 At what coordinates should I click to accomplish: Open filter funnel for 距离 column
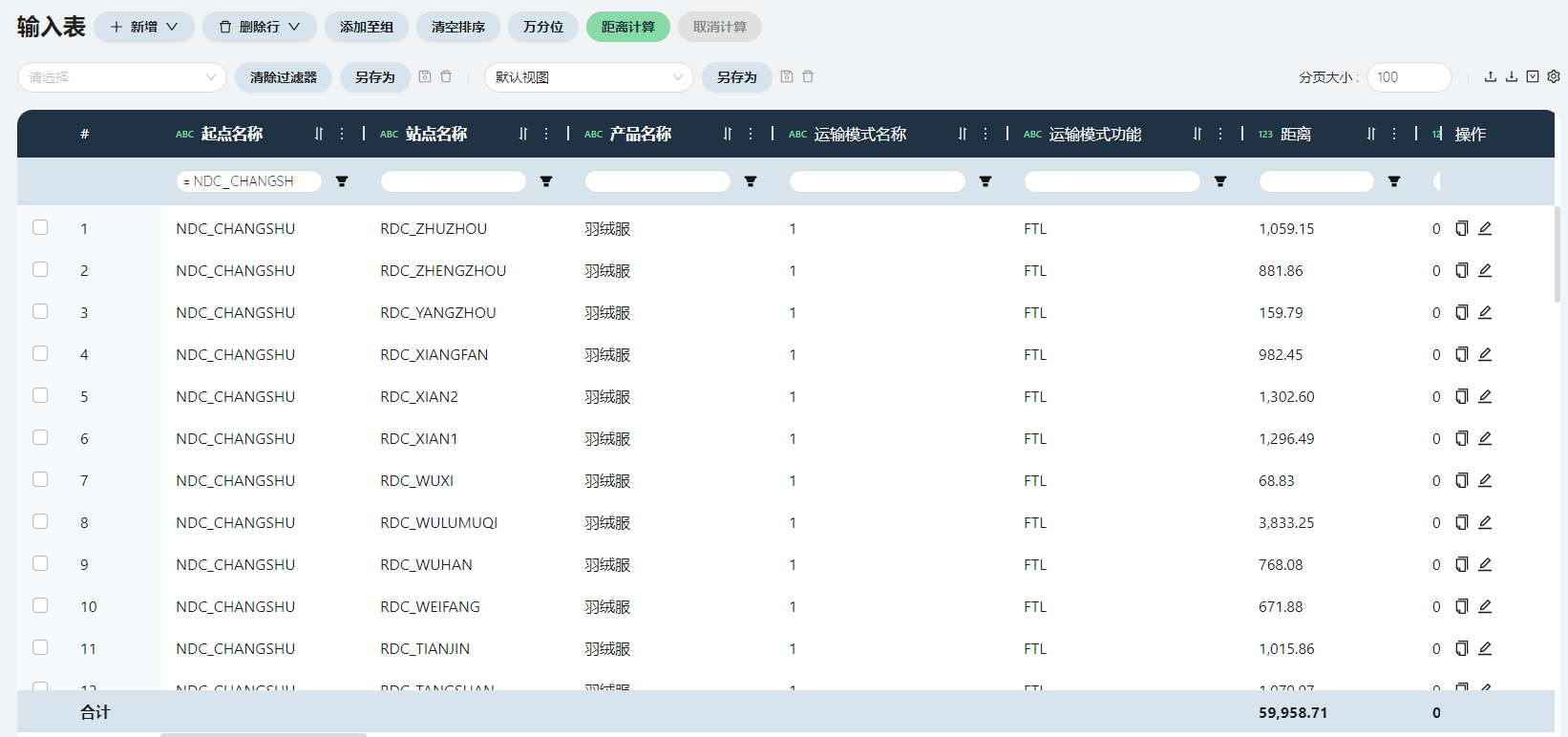1394,181
